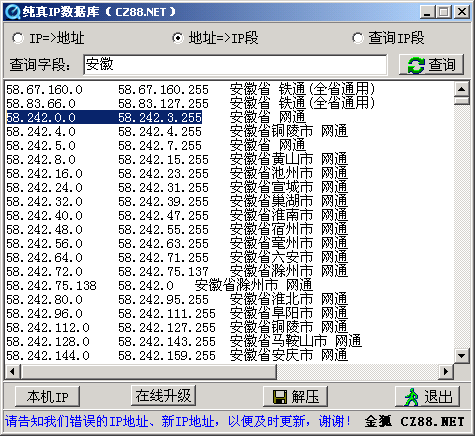Screen dimensions: 475x436
Task: Select the 地址=>IP段 radio option
Action: (178, 38)
